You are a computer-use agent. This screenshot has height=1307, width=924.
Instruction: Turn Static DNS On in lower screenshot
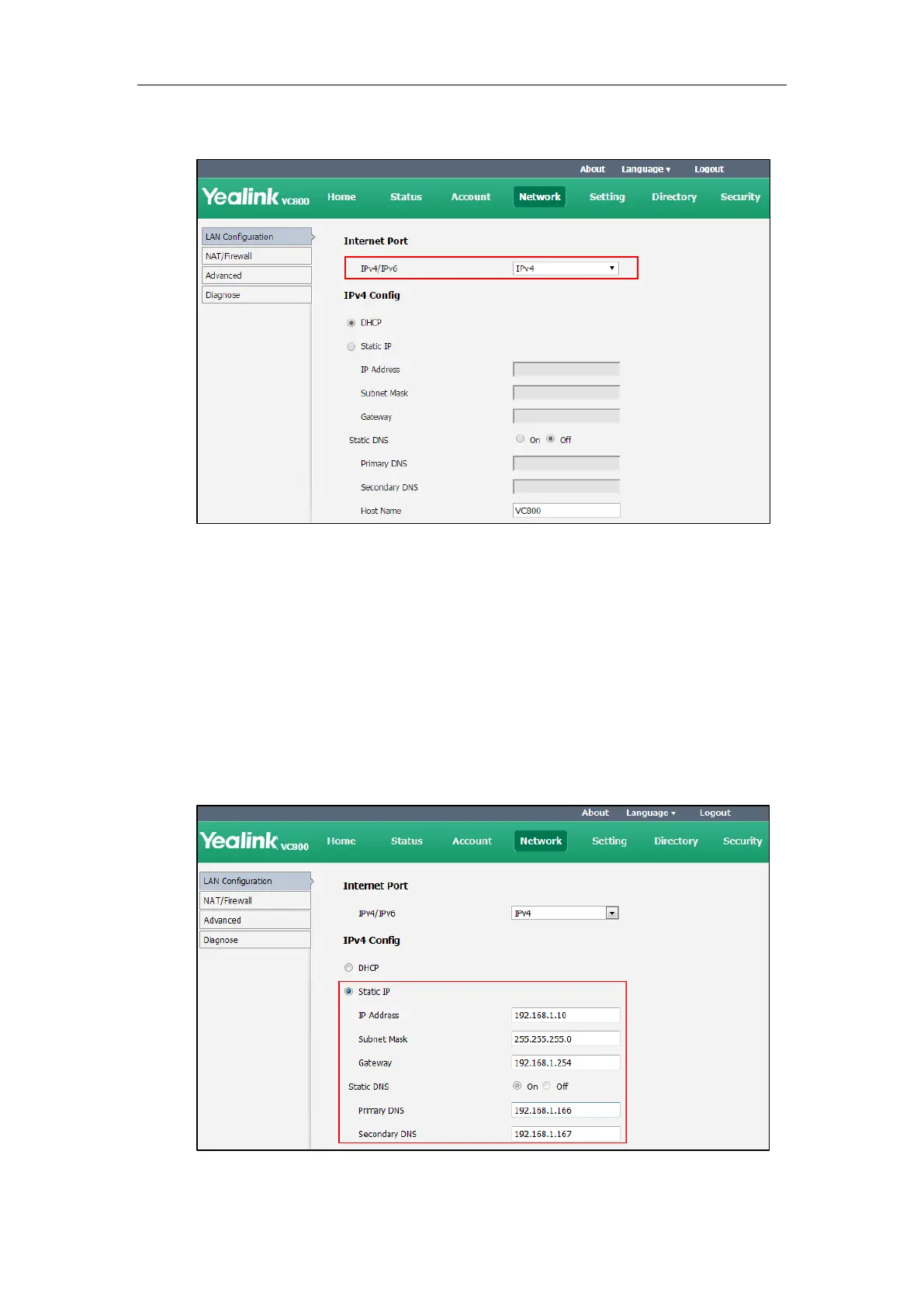point(517,1086)
